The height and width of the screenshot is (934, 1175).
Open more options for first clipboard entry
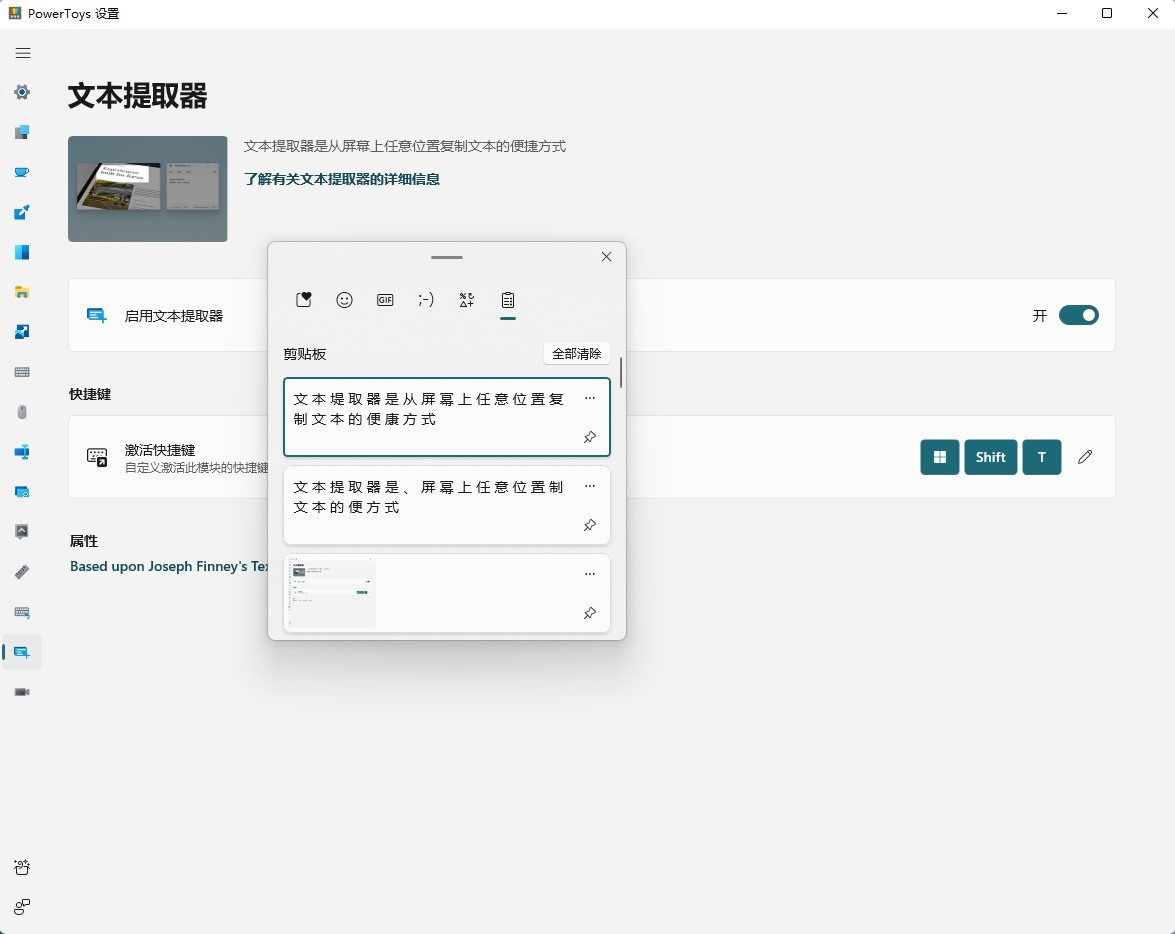(590, 398)
